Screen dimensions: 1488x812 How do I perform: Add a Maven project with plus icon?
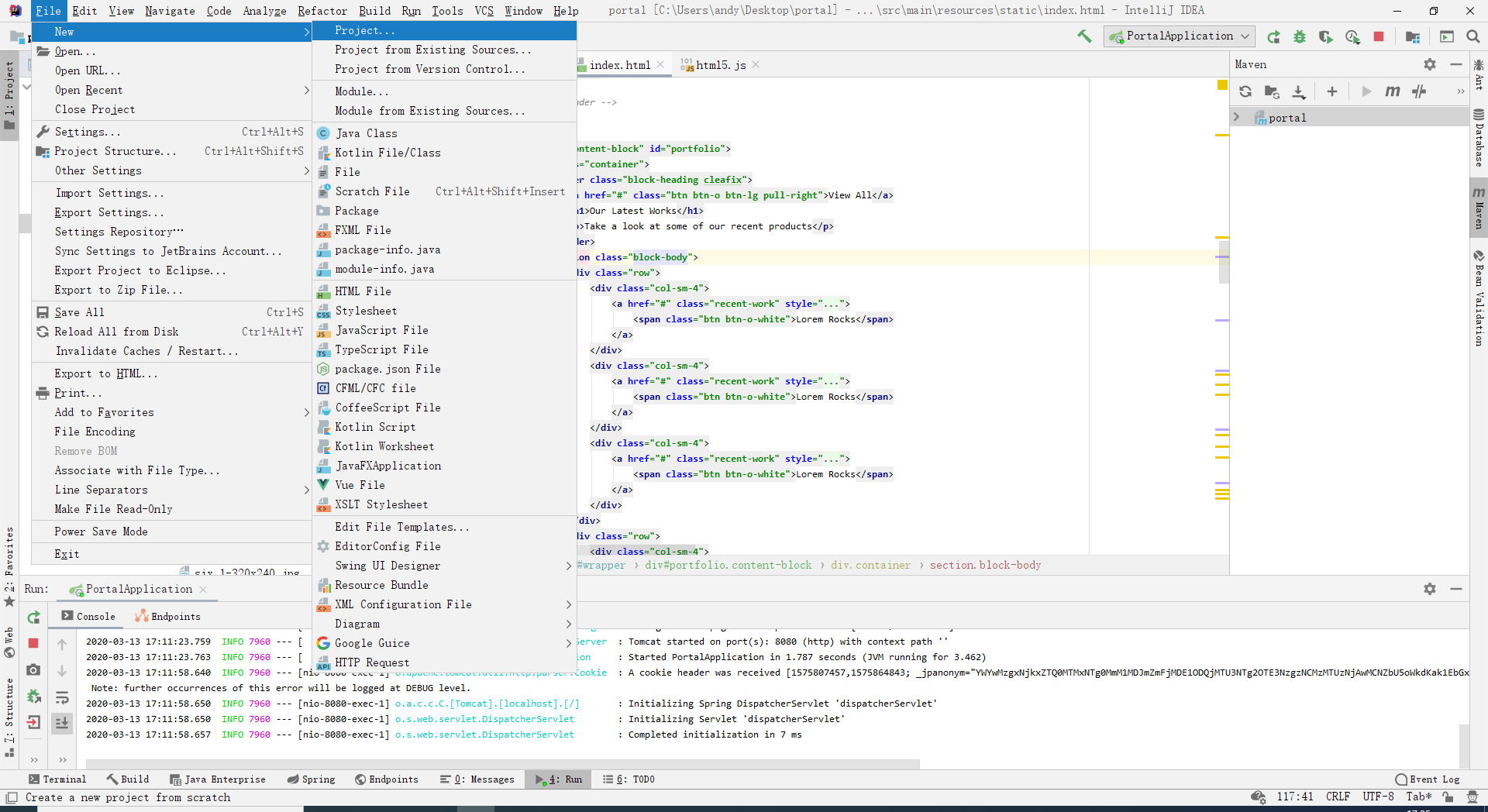(1332, 91)
